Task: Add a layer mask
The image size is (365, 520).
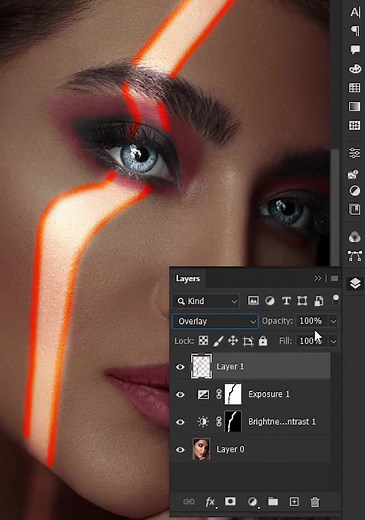Action: click(230, 501)
